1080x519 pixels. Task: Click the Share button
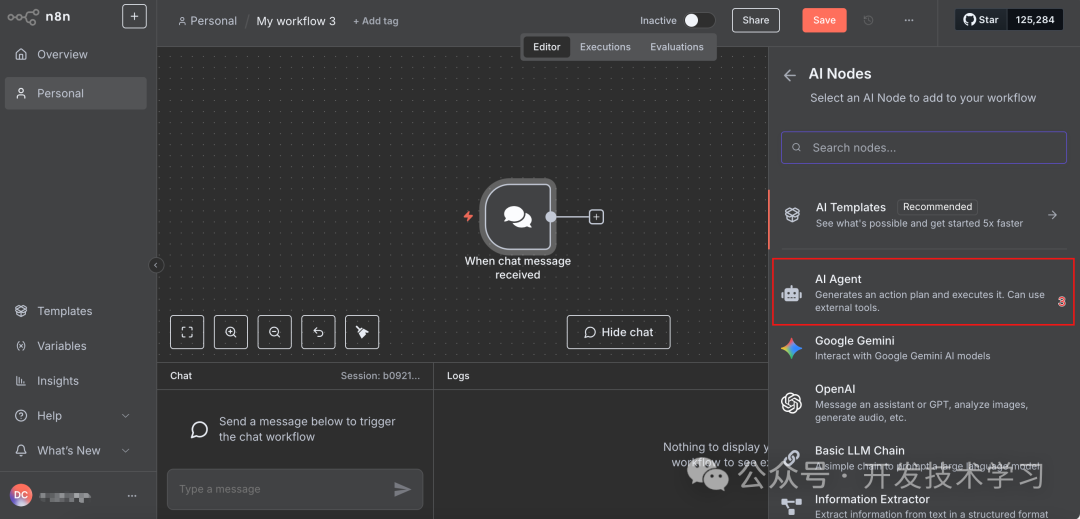coord(756,20)
